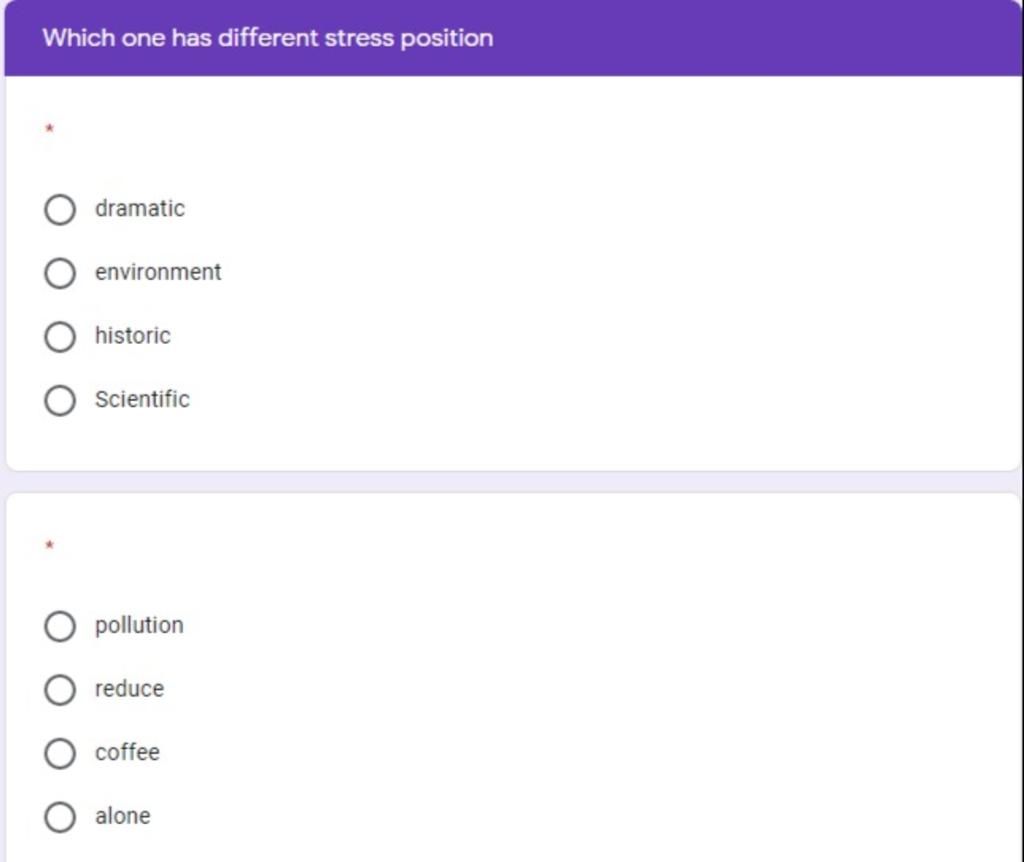The width and height of the screenshot is (1024, 862).
Task: Mark the coffee radio button
Action: pos(60,753)
